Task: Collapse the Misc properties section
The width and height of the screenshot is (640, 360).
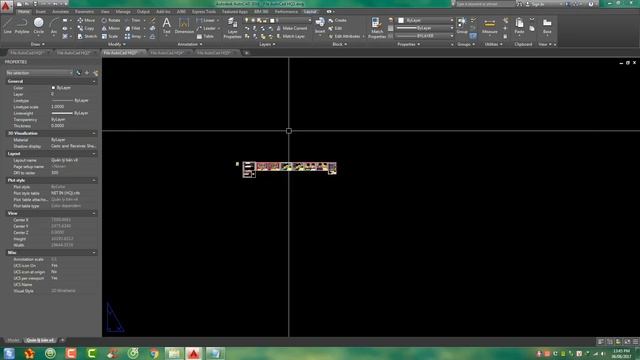Action: [x=94, y=253]
